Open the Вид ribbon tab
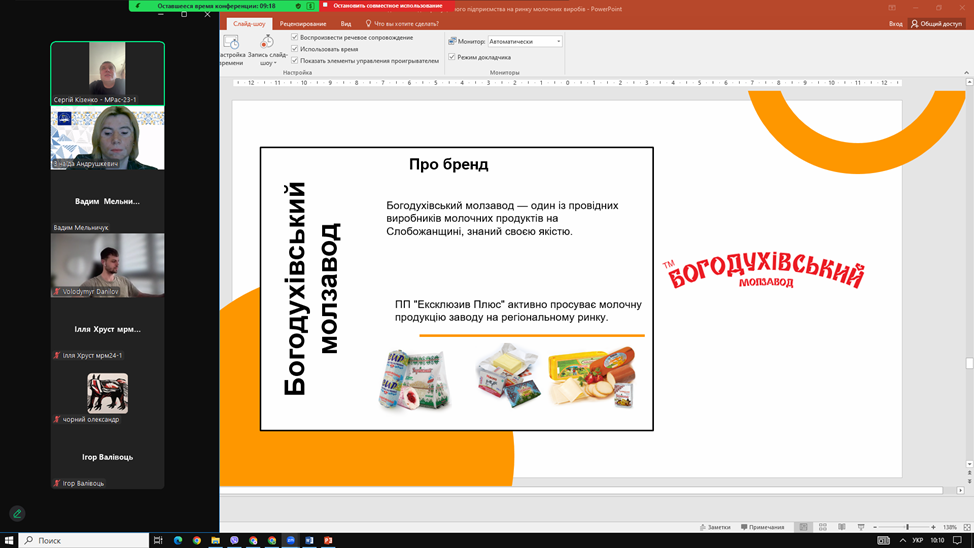 point(346,24)
